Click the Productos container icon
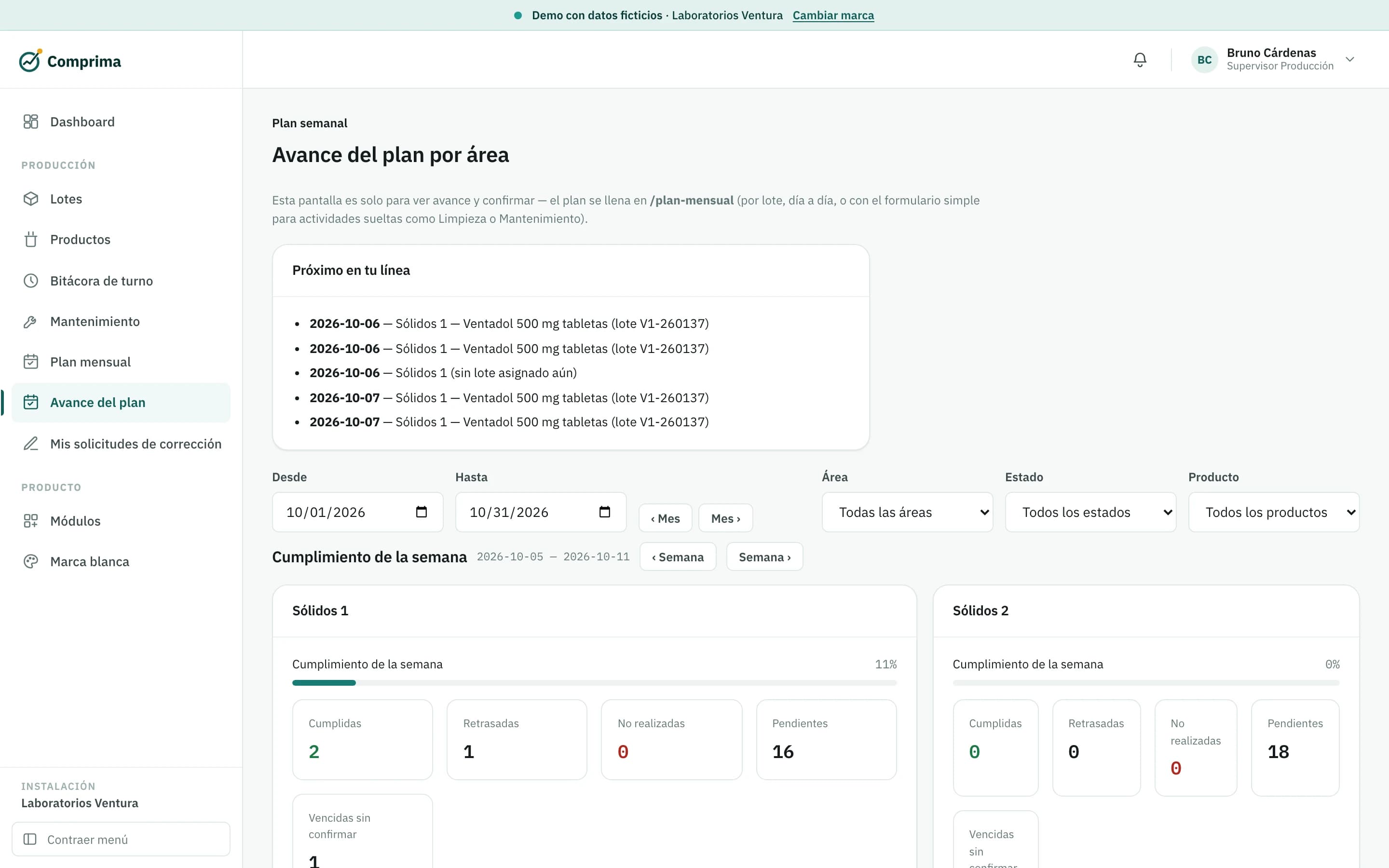This screenshot has height=868, width=1389. tap(30, 239)
